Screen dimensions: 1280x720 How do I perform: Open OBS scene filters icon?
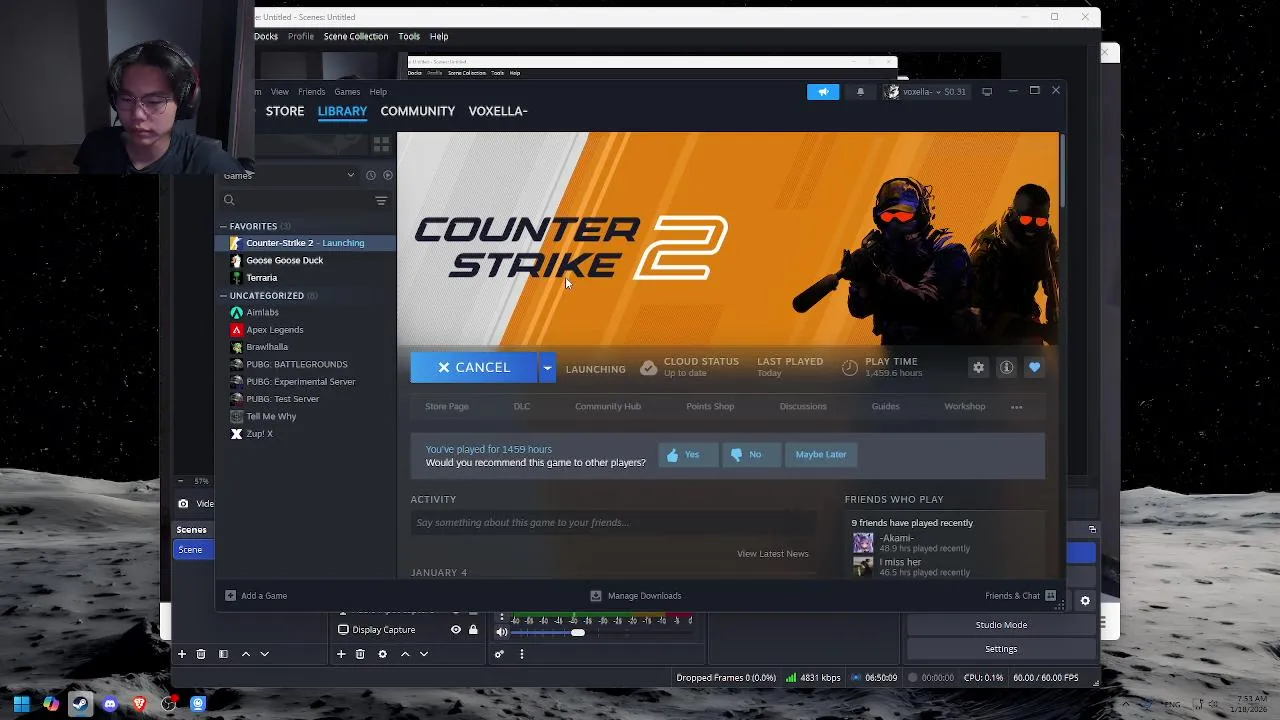[x=223, y=654]
